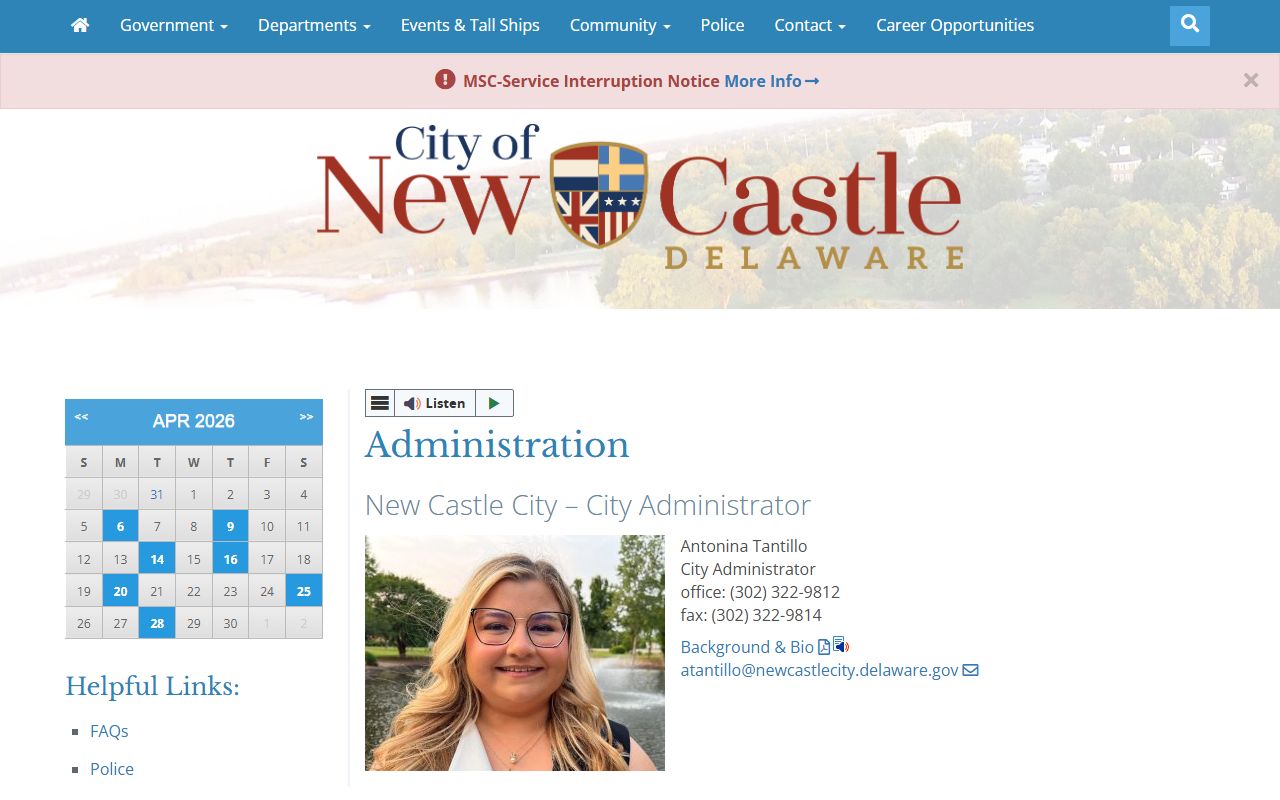This screenshot has width=1280, height=800.
Task: Click the City of New Castle logo
Action: 640,197
